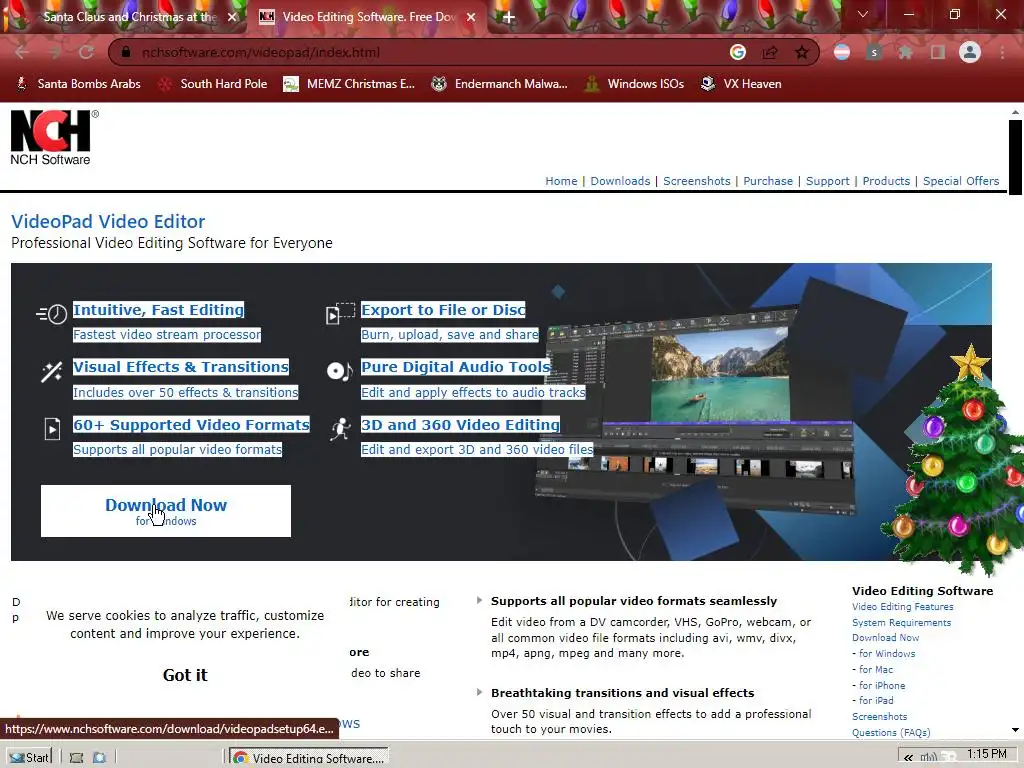Click 3D and 360 Video Editing link
The width and height of the screenshot is (1024, 768).
click(460, 424)
